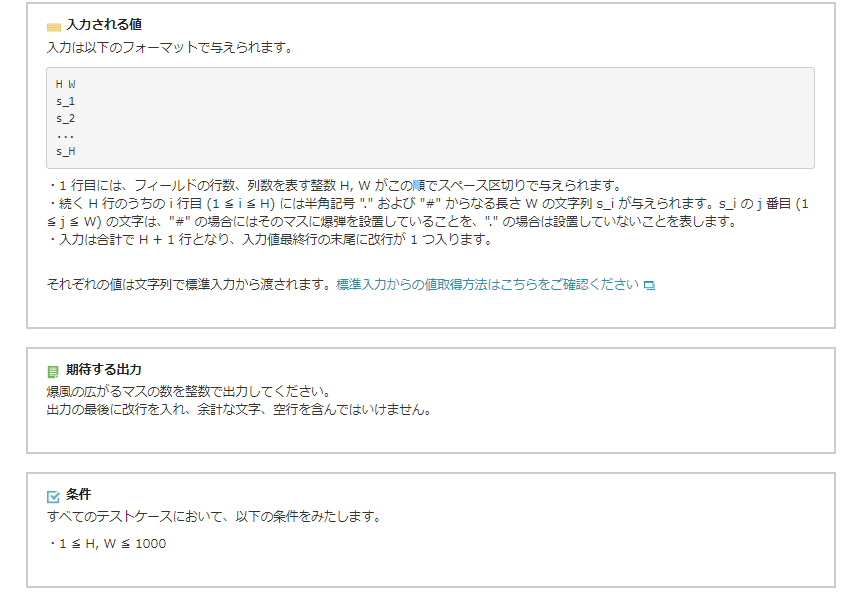Click the 条件 heading text
Image resolution: width=861 pixels, height=598 pixels.
[x=78, y=495]
